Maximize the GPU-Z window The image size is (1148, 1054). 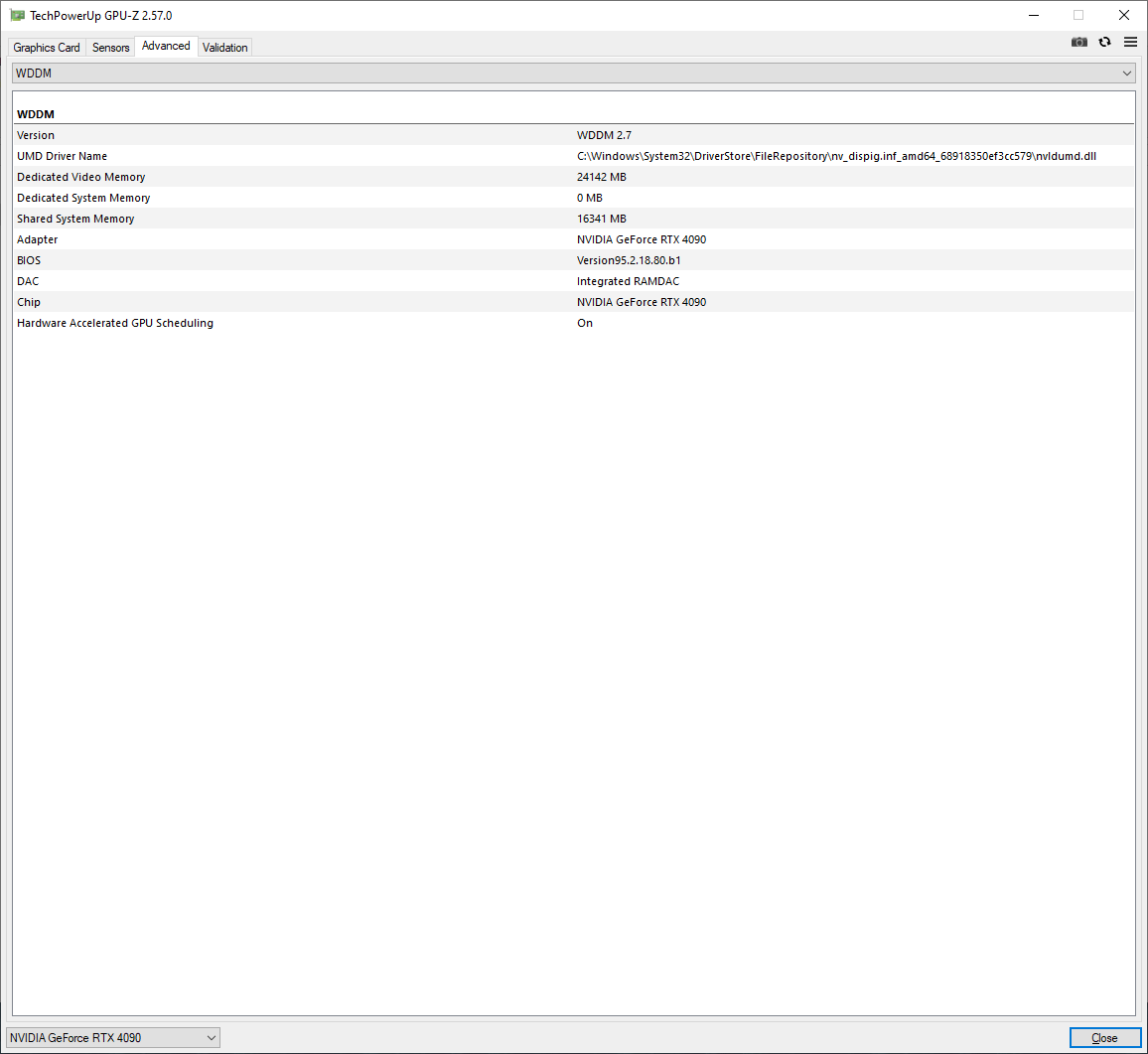click(1078, 15)
